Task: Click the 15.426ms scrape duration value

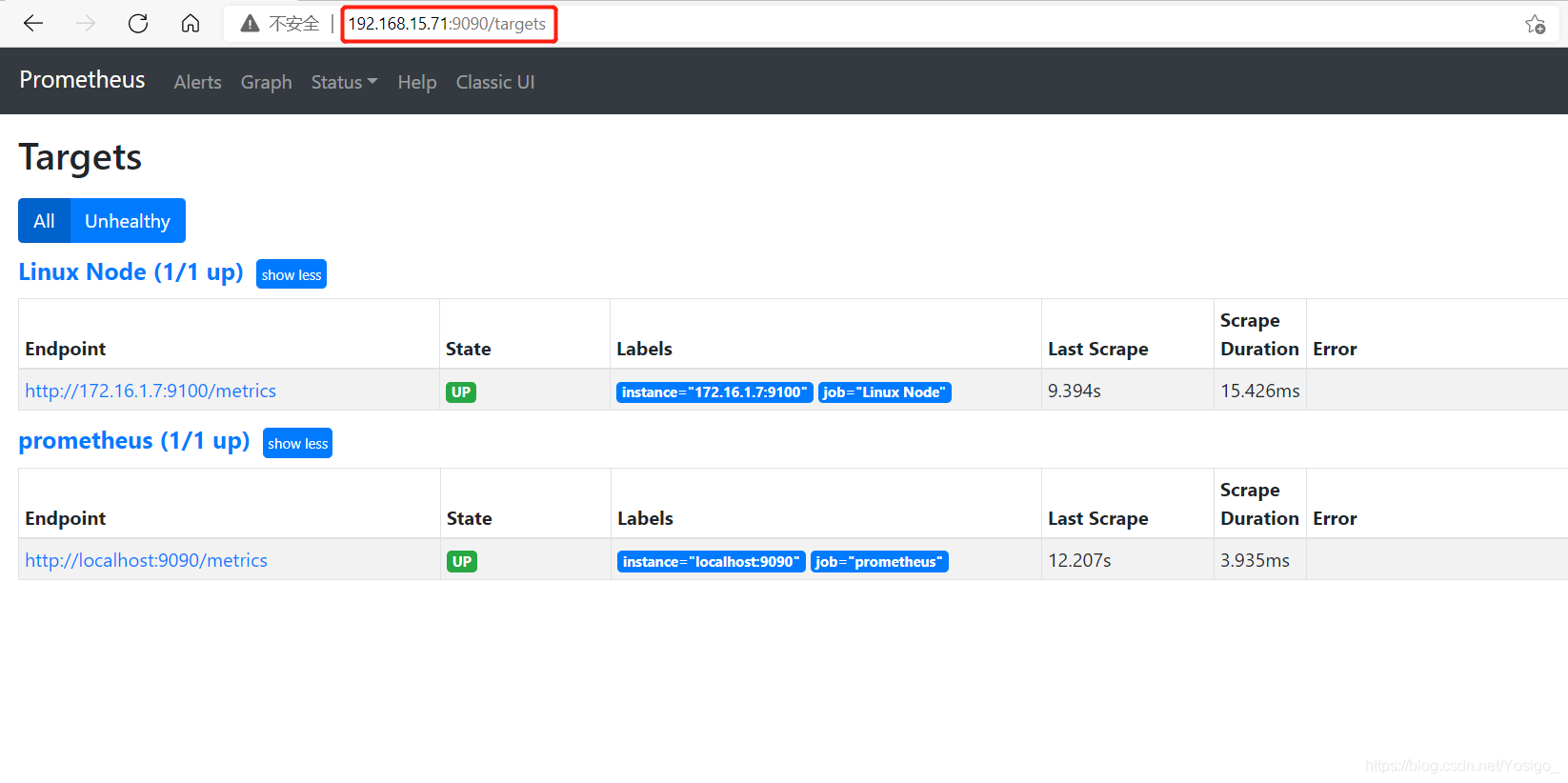Action: pos(1260,391)
